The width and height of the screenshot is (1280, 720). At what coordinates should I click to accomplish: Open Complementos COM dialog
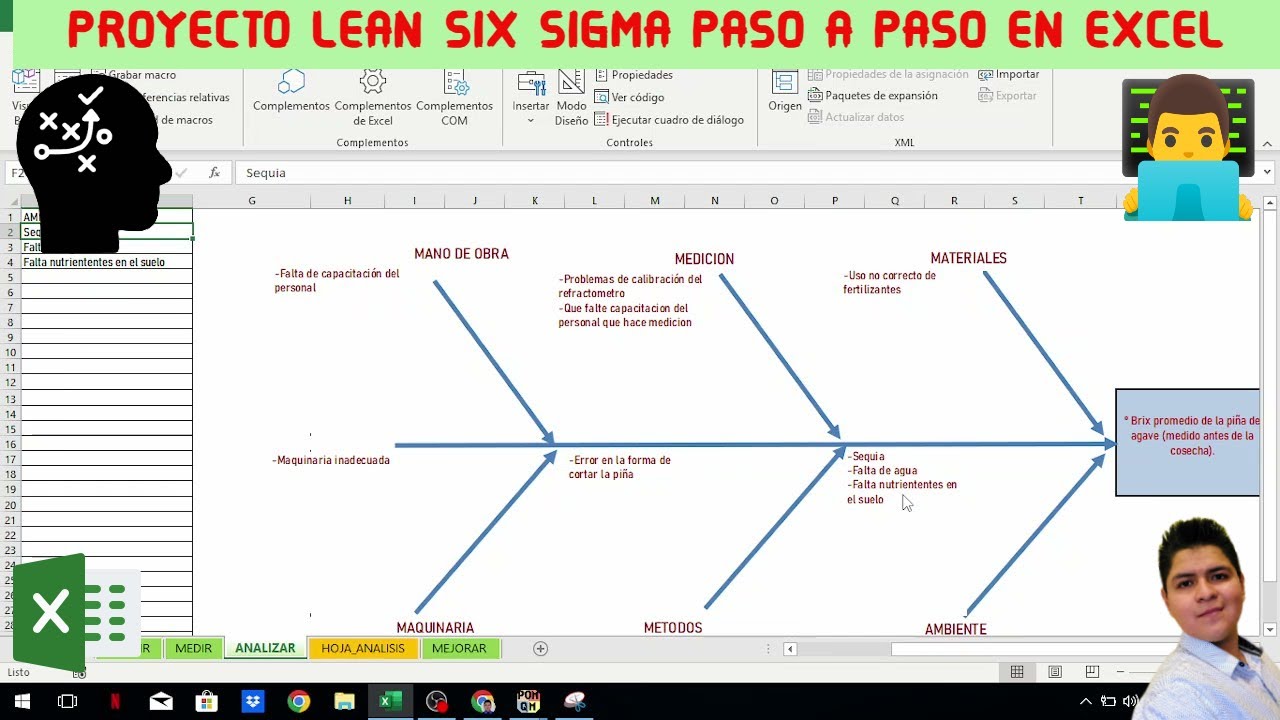[454, 97]
